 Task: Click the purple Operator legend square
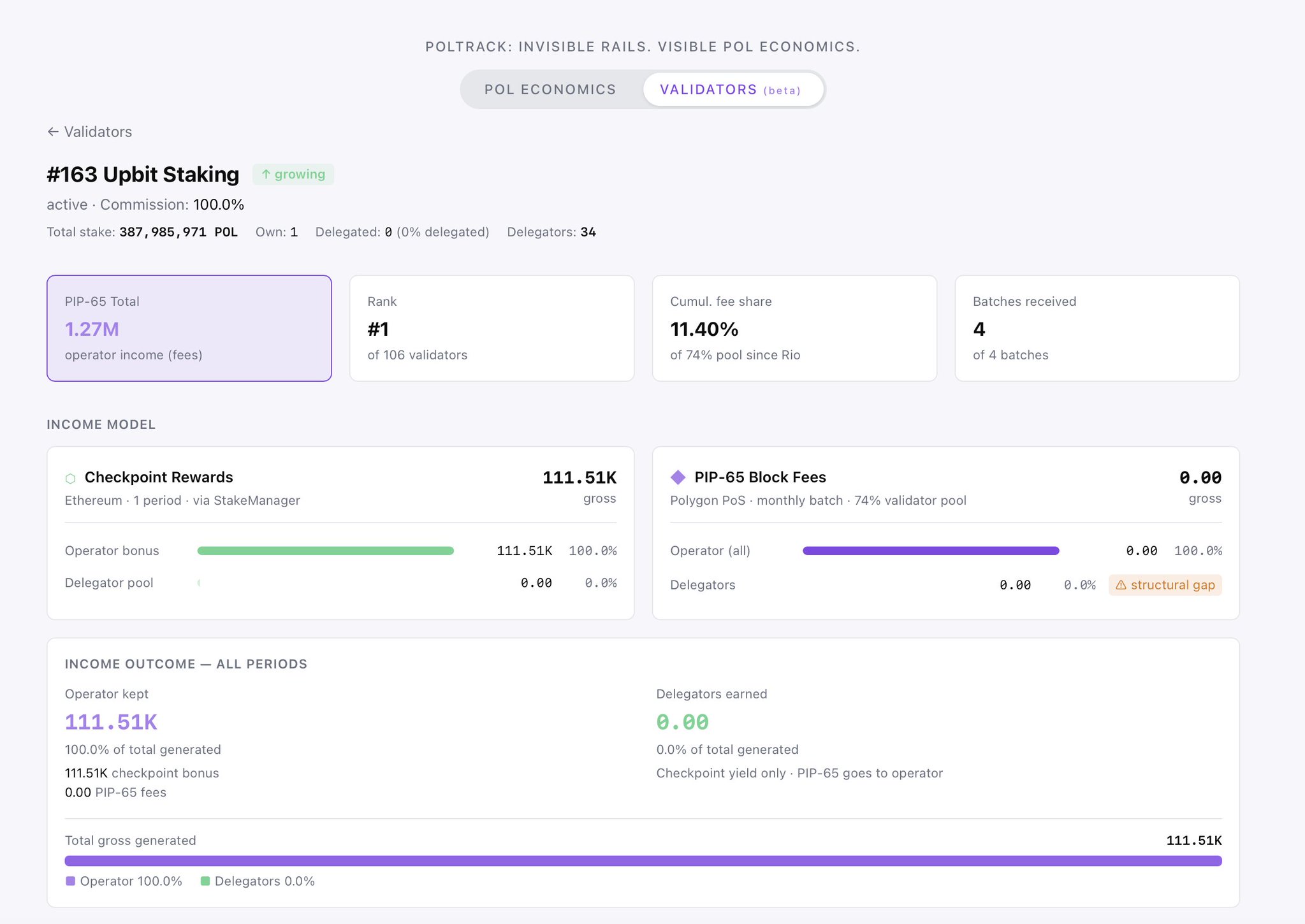click(x=71, y=881)
